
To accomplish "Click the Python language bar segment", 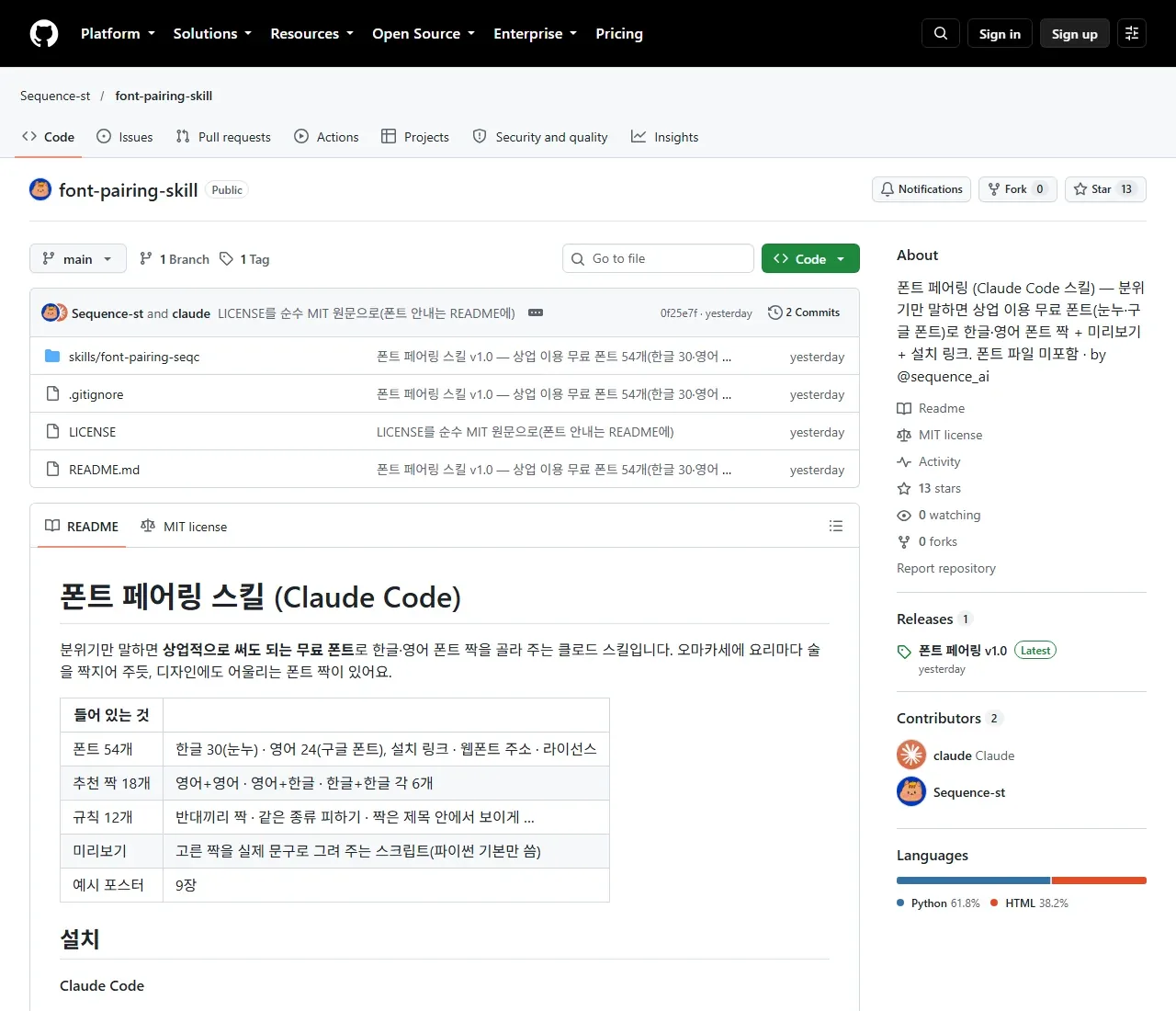I will [973, 880].
